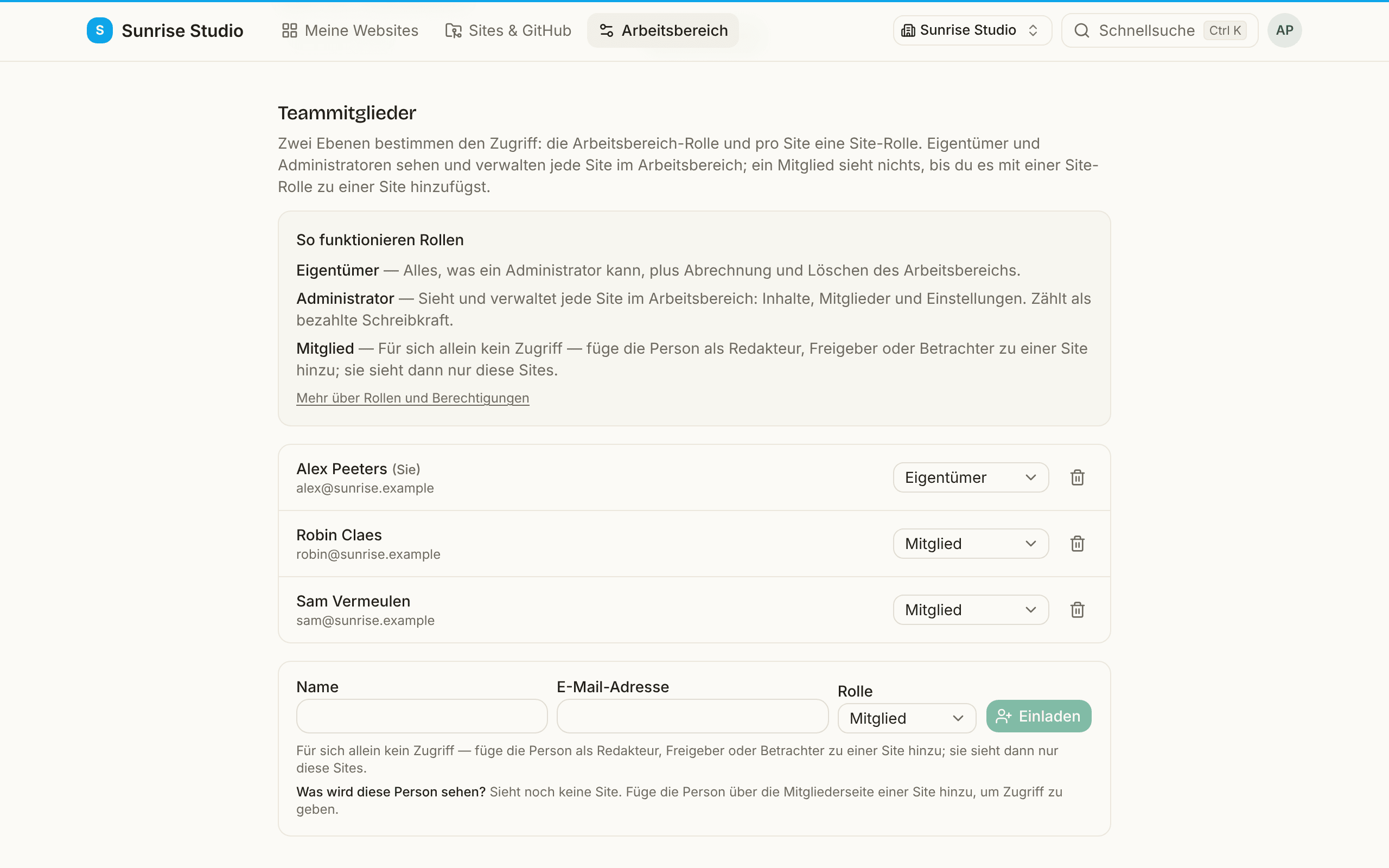Focus the E-Mail-Adresse input field

pyautogui.click(x=692, y=716)
